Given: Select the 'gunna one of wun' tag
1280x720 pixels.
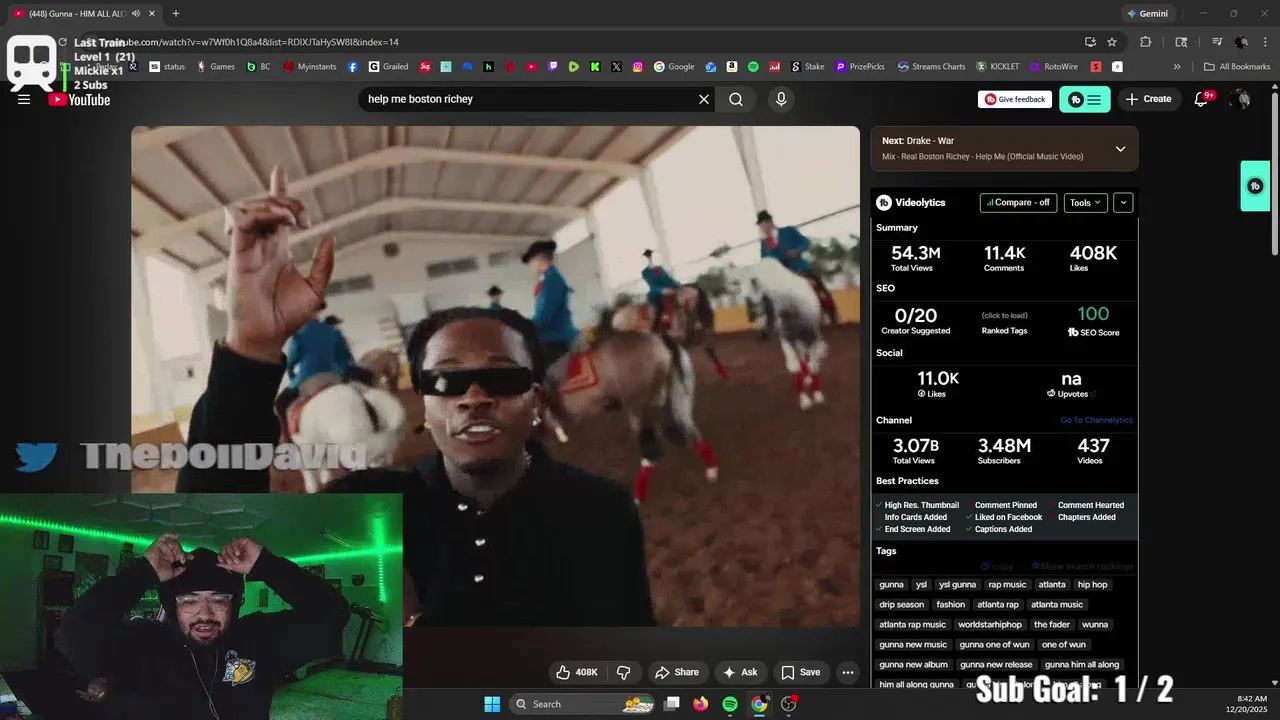Looking at the screenshot, I should 994,645.
